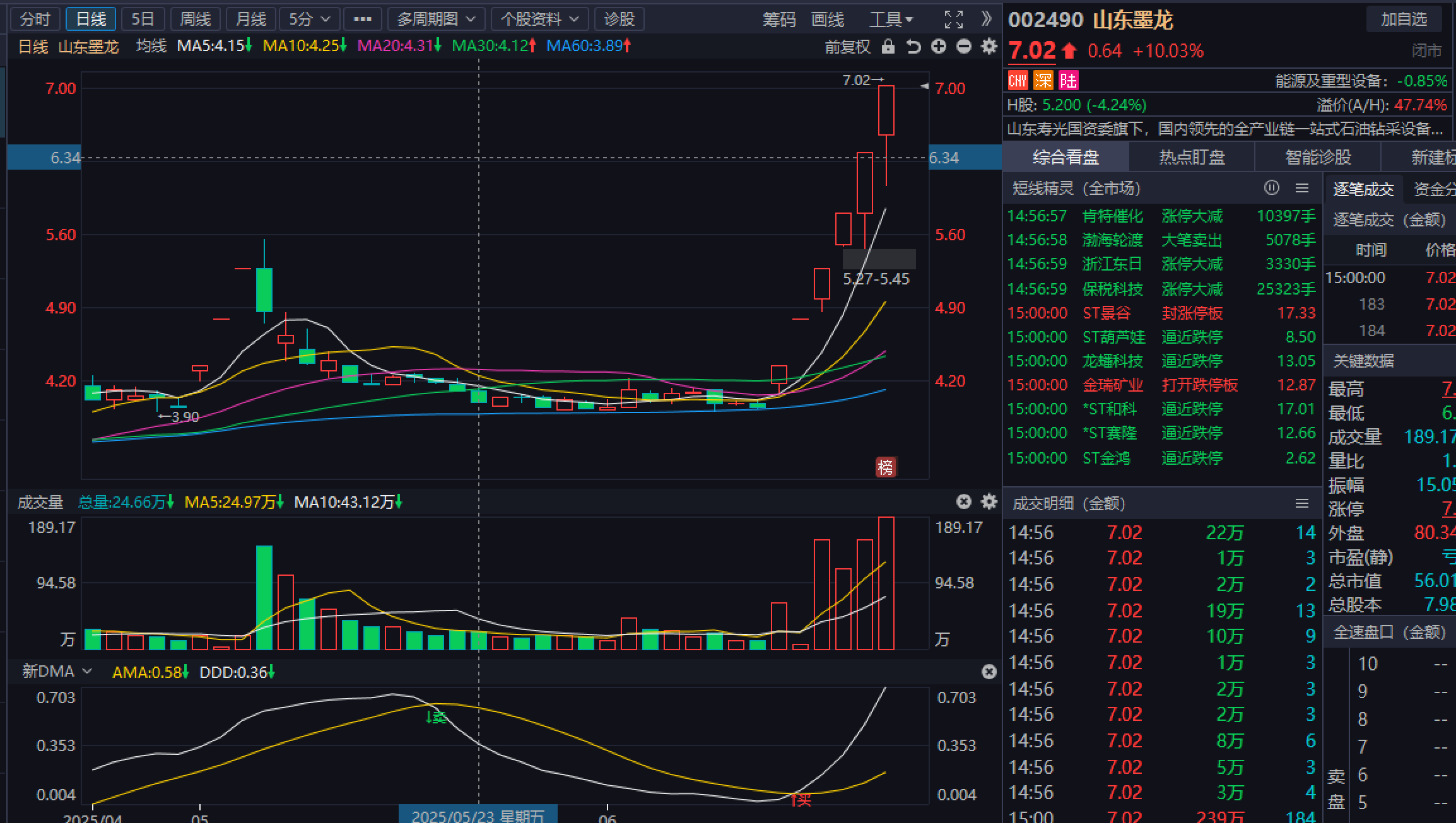This screenshot has width=1456, height=823.
Task: Switch to the 周线 chart tab
Action: click(195, 20)
